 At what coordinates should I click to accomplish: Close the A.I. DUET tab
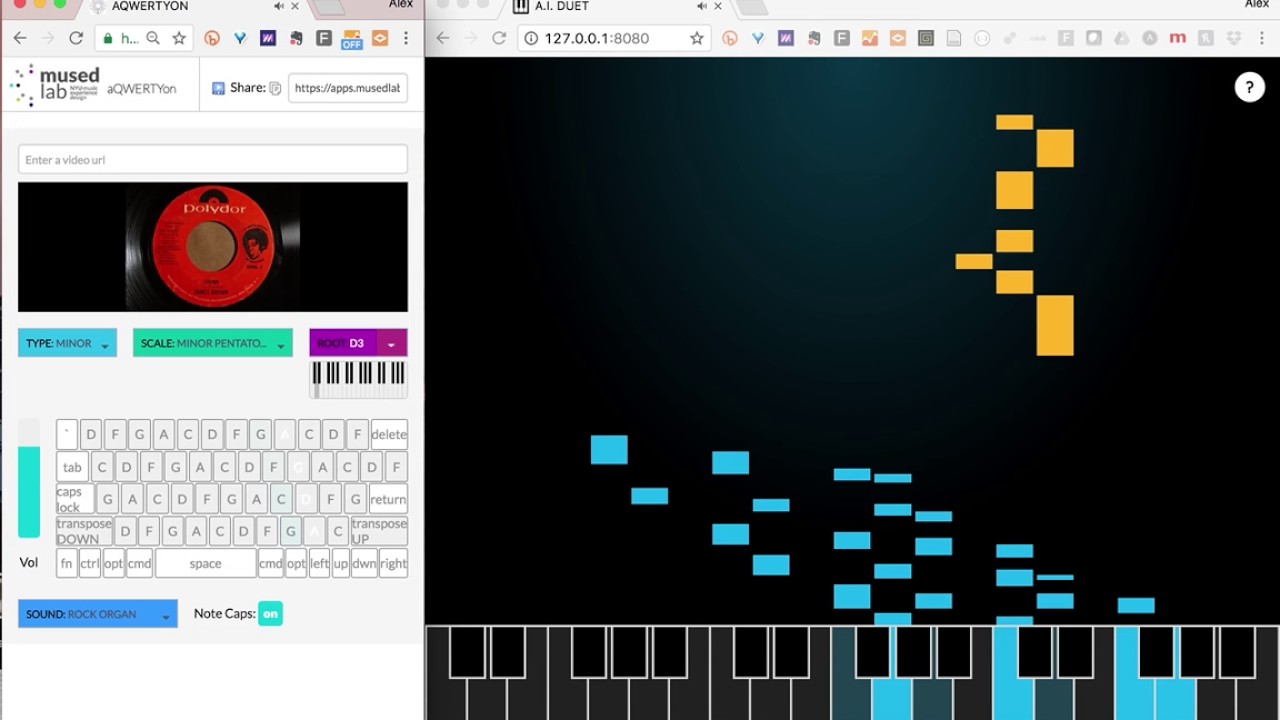[718, 6]
